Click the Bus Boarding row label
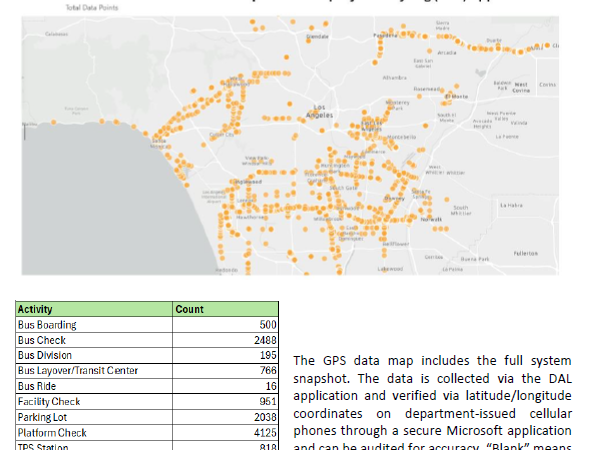The height and width of the screenshot is (450, 600). pos(47,325)
